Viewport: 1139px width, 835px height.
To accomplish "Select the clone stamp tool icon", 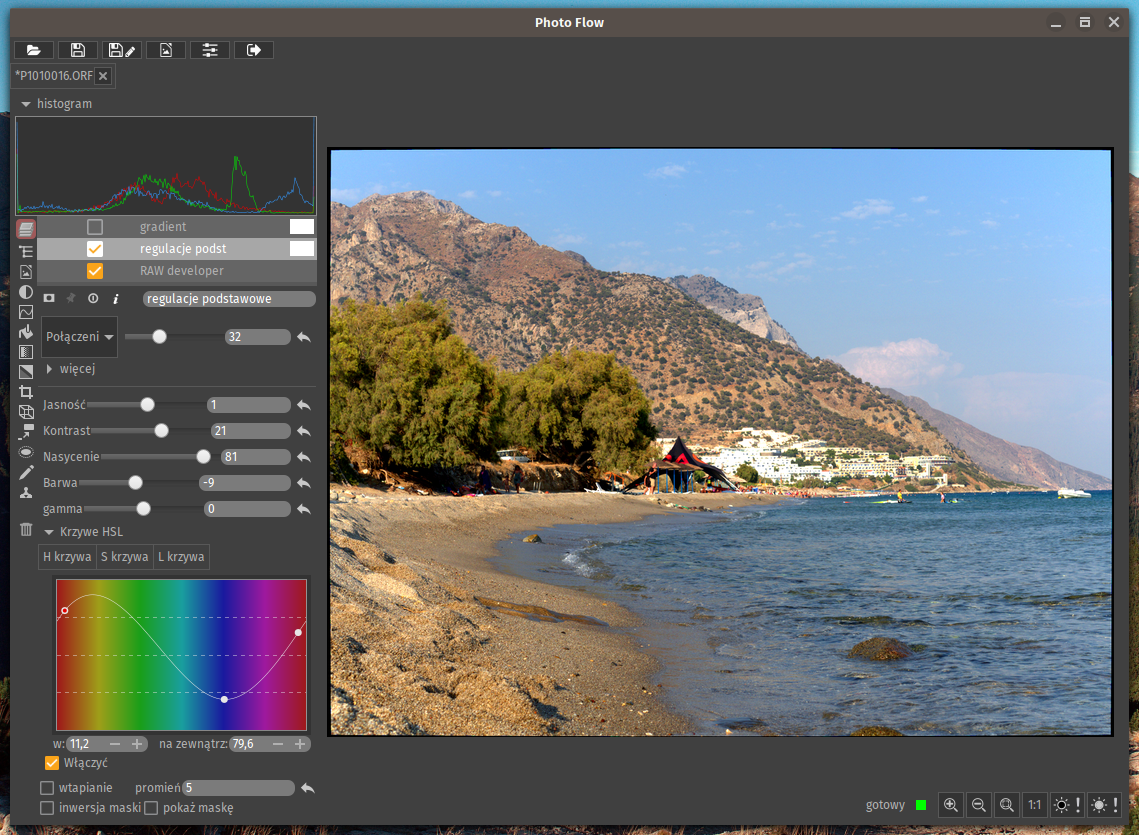I will (x=26, y=493).
